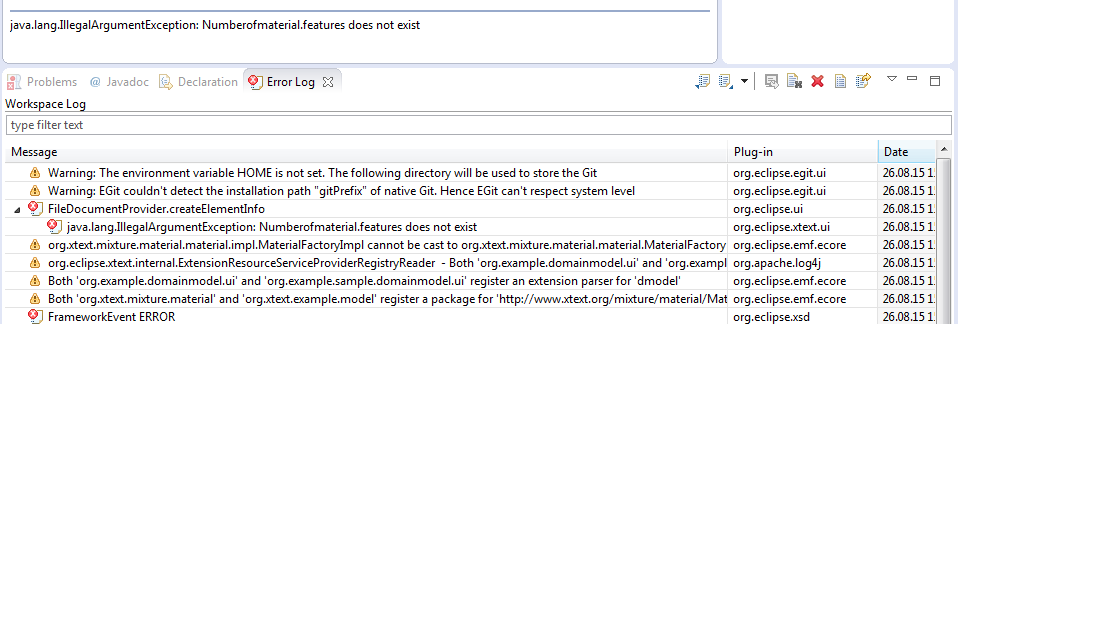Minimize the Error Log view panel

pos(912,79)
